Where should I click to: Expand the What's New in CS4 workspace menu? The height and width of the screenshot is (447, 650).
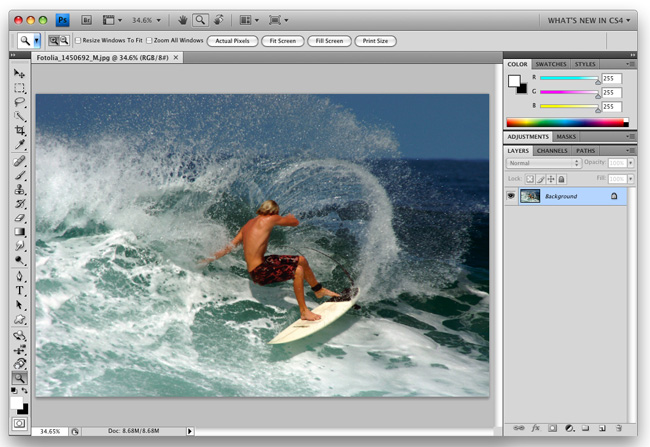click(588, 19)
